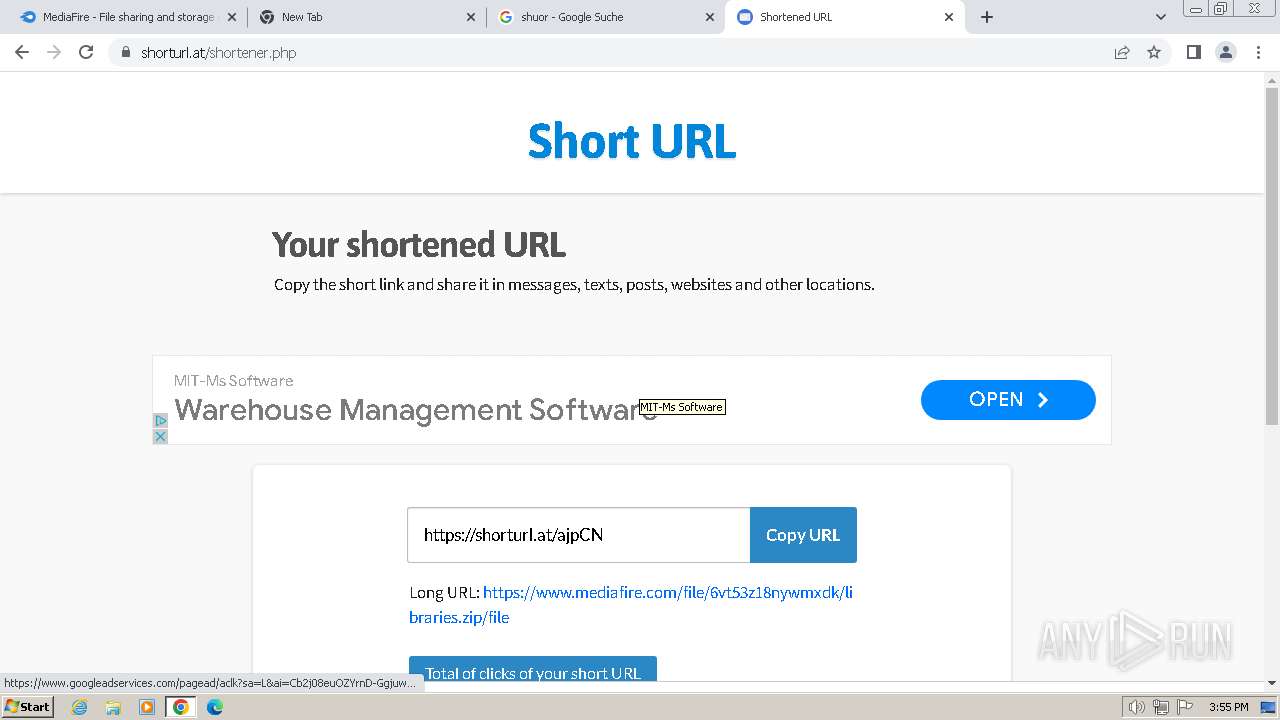Launch Internet Explorer from taskbar

(80, 707)
